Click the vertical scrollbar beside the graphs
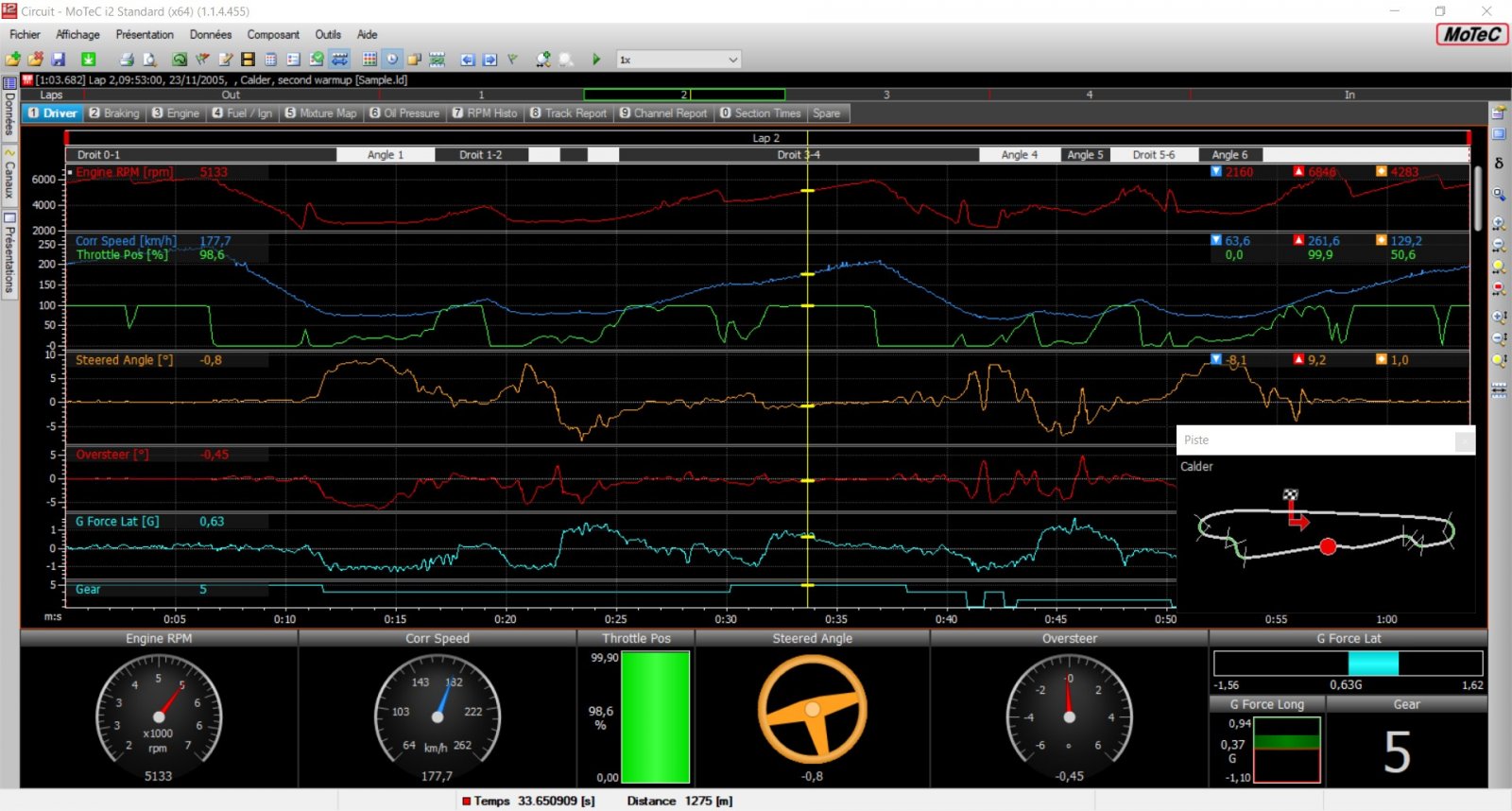The image size is (1512, 811). tap(1477, 198)
